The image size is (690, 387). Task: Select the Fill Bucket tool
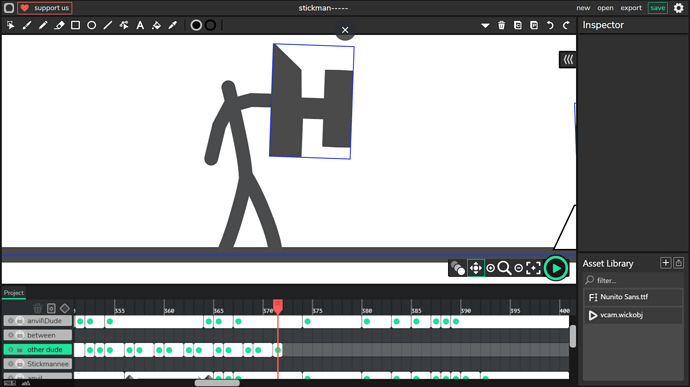click(156, 25)
